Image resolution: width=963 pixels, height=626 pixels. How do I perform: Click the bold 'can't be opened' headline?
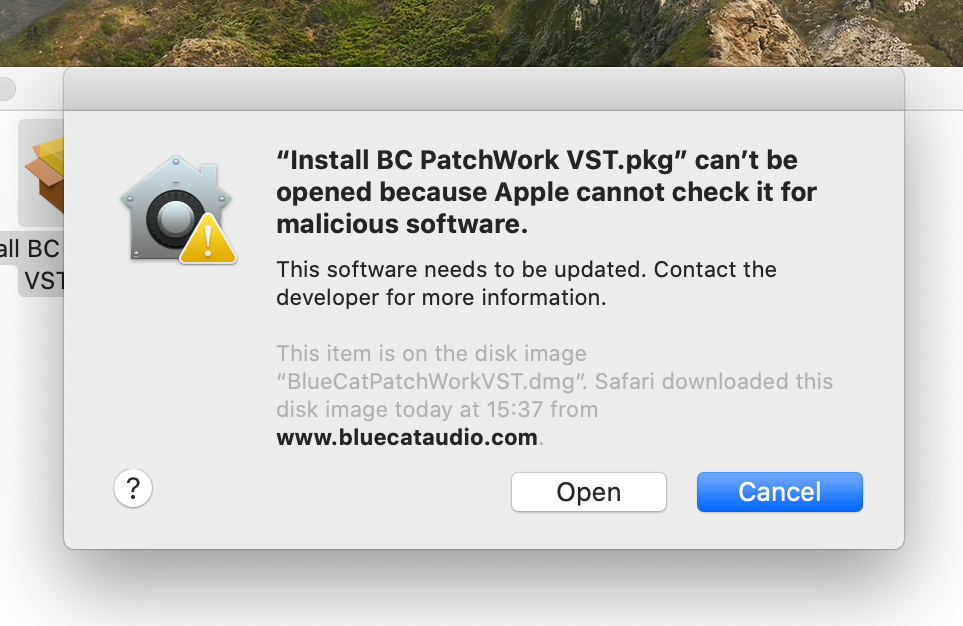tap(546, 192)
